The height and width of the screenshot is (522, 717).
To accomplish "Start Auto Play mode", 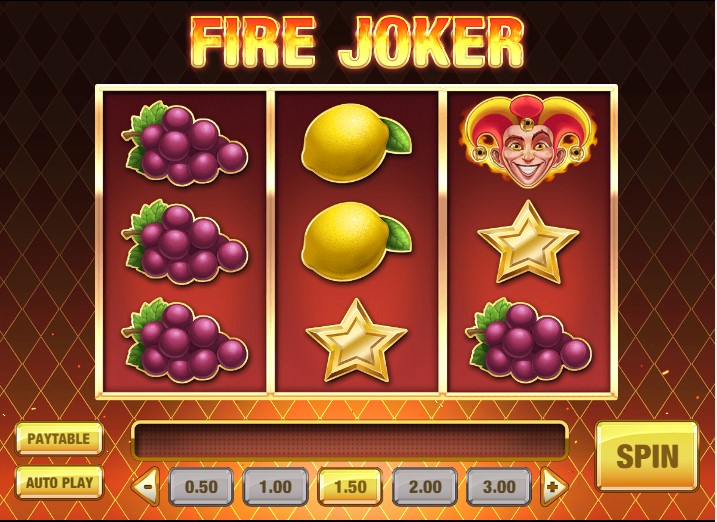I will 59,483.
